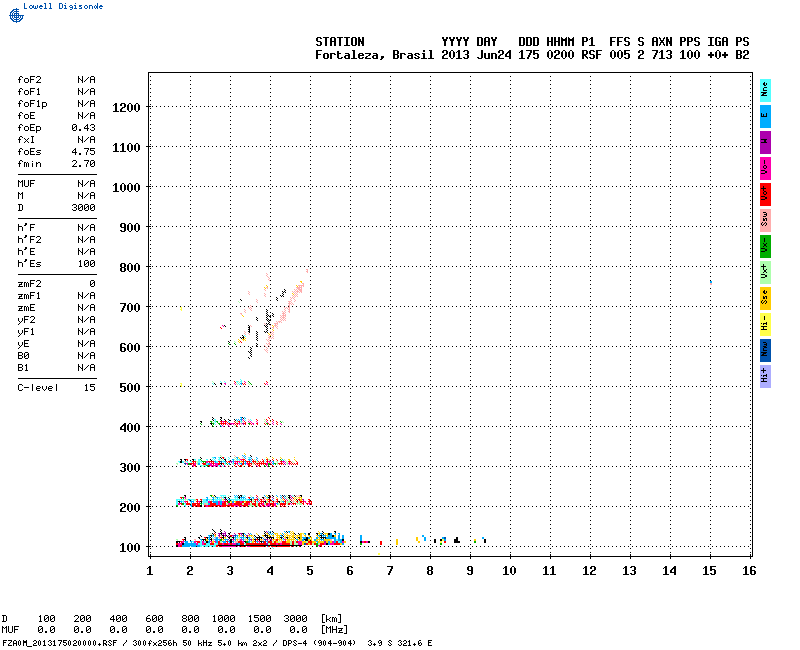Click the foF2 parameter label
This screenshot has height=650, width=800.
pyautogui.click(x=29, y=80)
